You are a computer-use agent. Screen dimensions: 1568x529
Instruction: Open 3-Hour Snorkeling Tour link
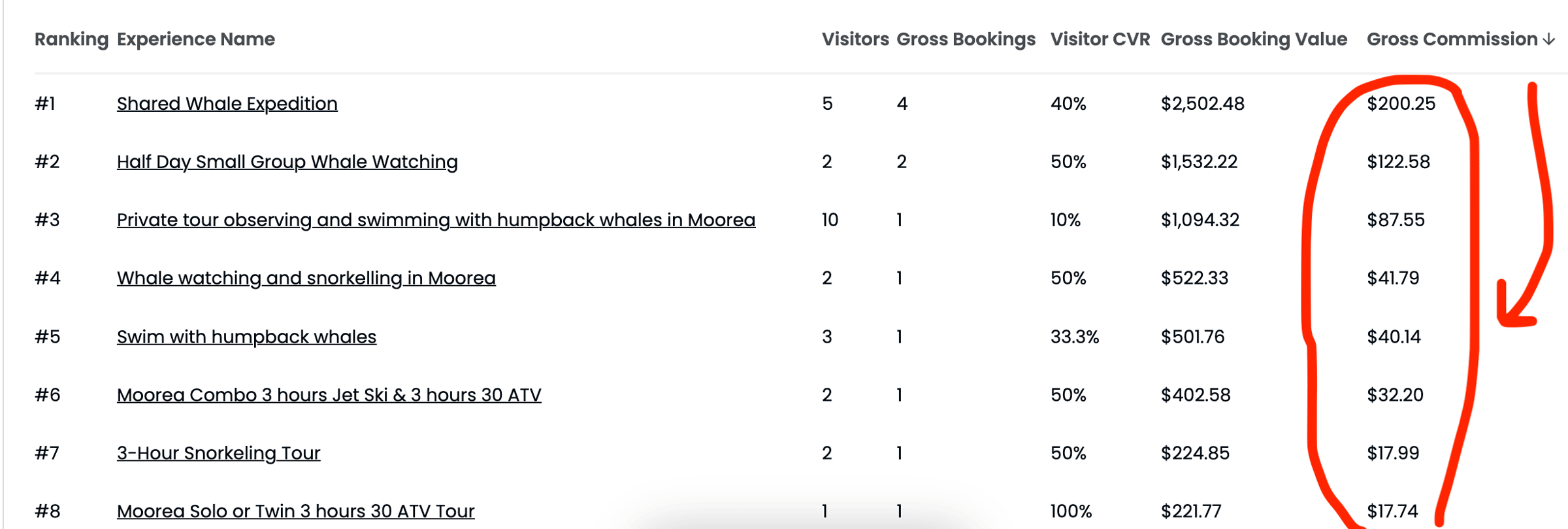218,453
